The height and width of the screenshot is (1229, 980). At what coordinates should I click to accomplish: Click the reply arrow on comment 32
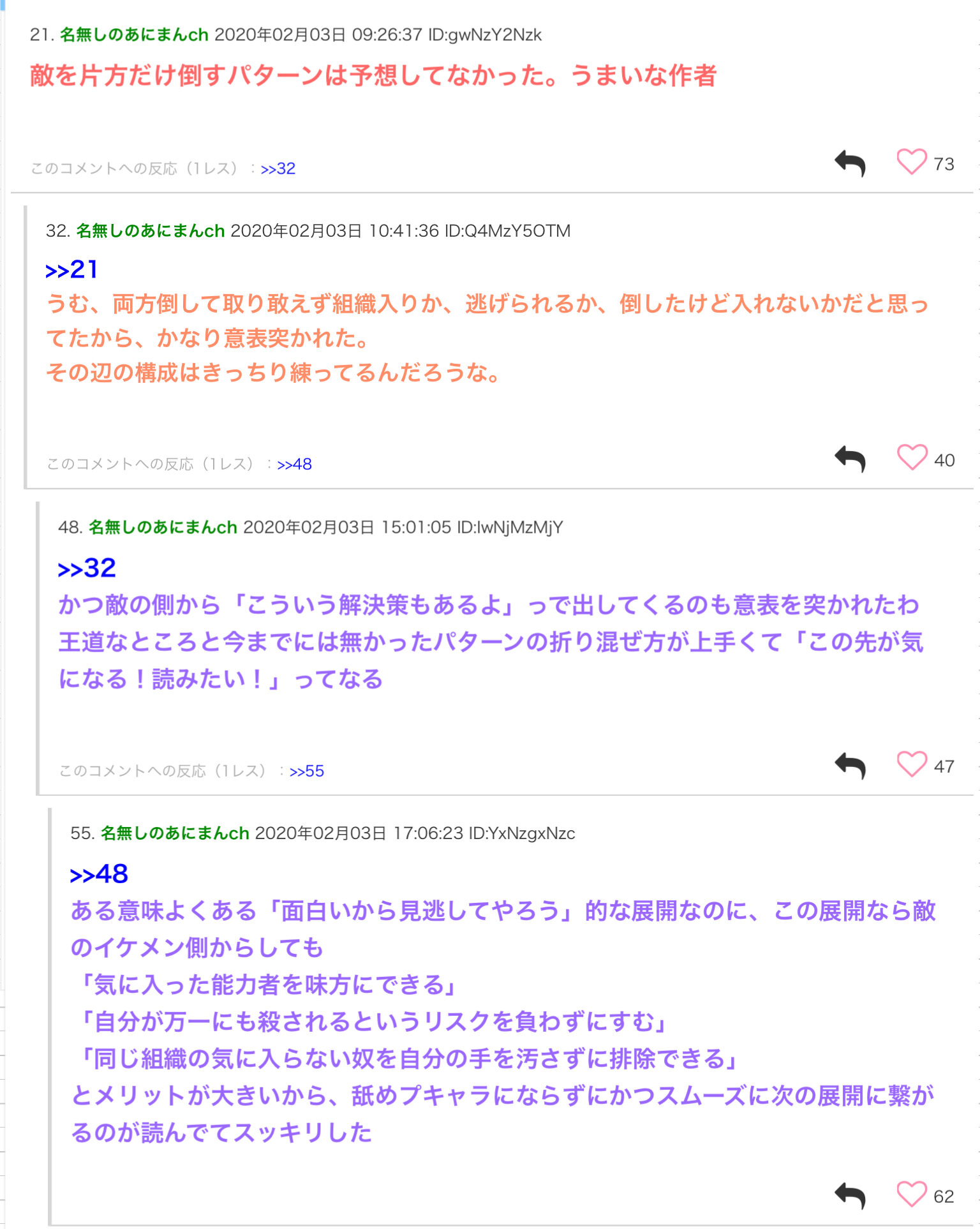(850, 459)
